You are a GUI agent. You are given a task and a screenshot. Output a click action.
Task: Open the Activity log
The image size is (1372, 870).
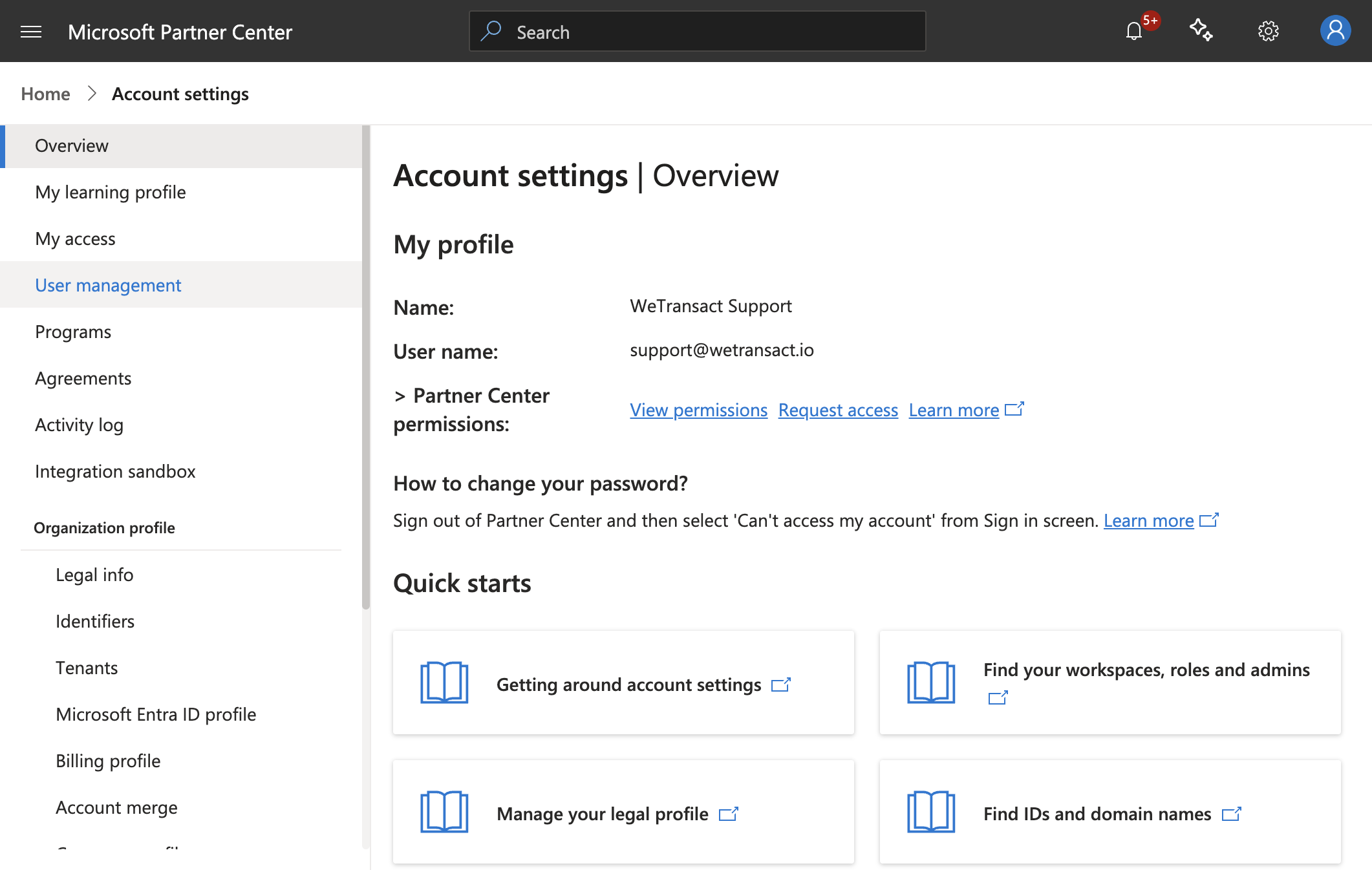coord(181,425)
